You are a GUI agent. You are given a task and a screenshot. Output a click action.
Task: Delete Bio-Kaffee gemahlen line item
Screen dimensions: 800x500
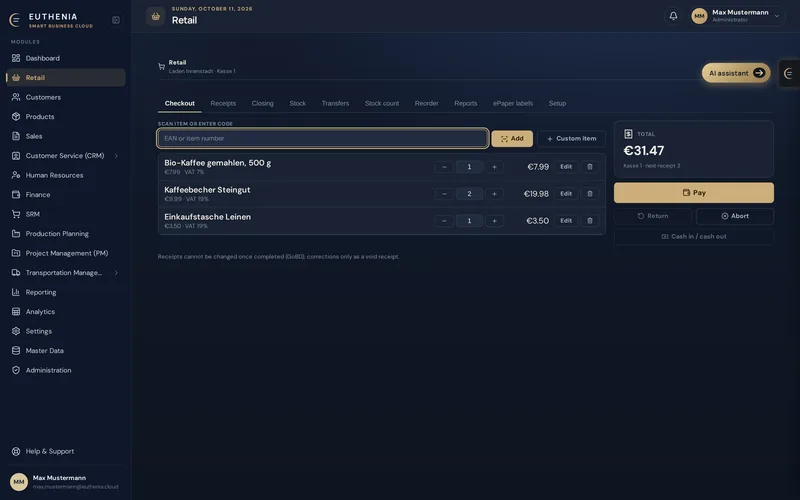(590, 167)
